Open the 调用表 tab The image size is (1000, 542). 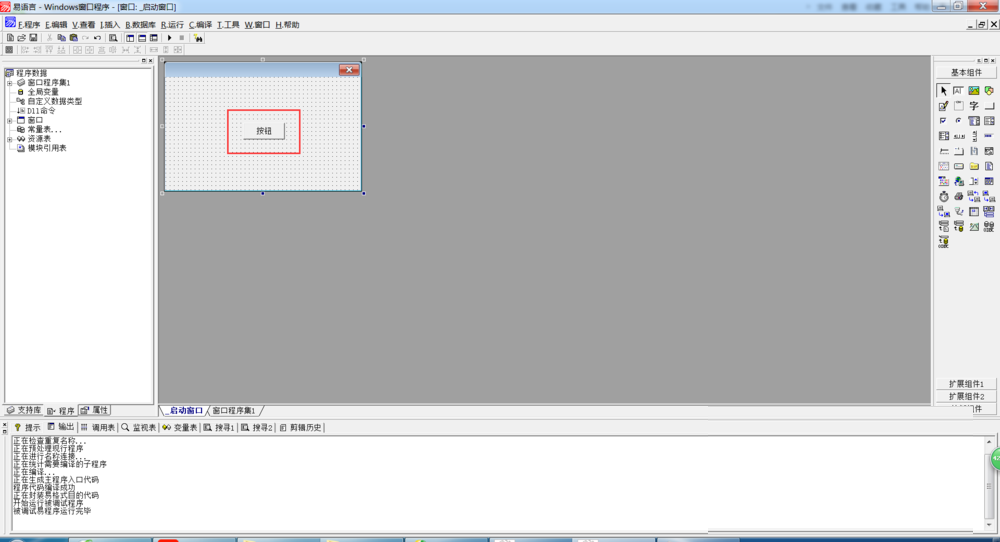(98, 427)
